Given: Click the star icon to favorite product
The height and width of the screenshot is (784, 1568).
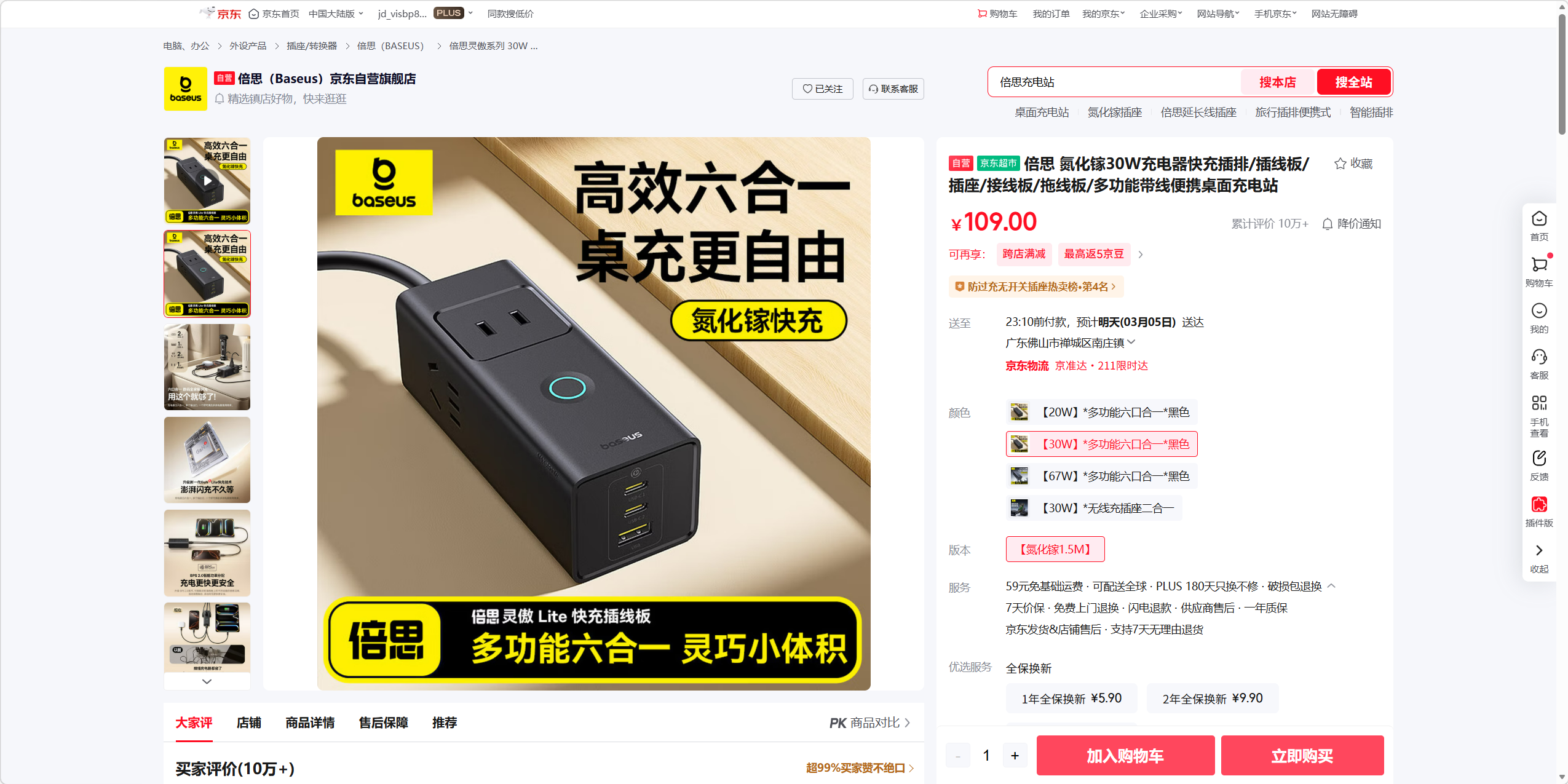Looking at the screenshot, I should (x=1340, y=164).
